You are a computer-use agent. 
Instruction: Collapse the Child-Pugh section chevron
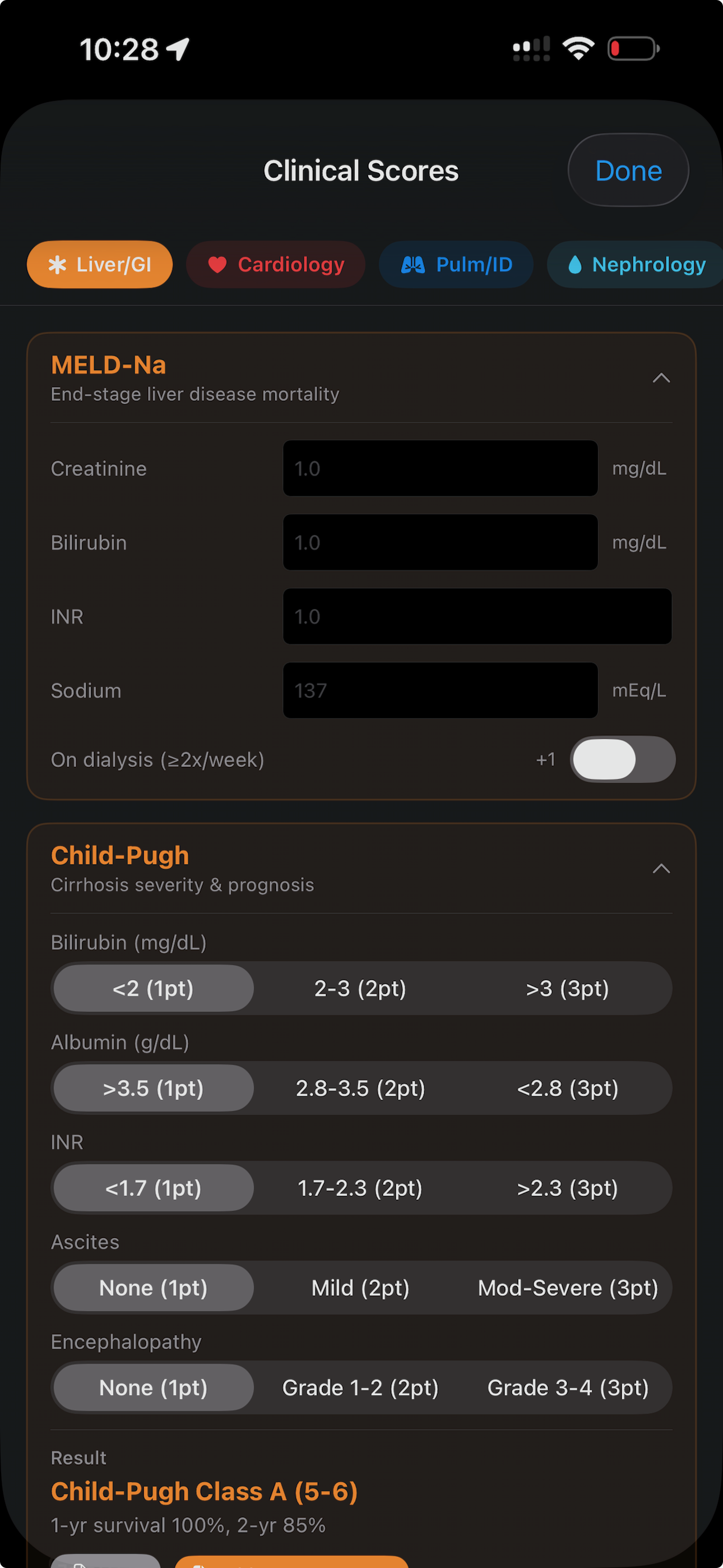[661, 869]
